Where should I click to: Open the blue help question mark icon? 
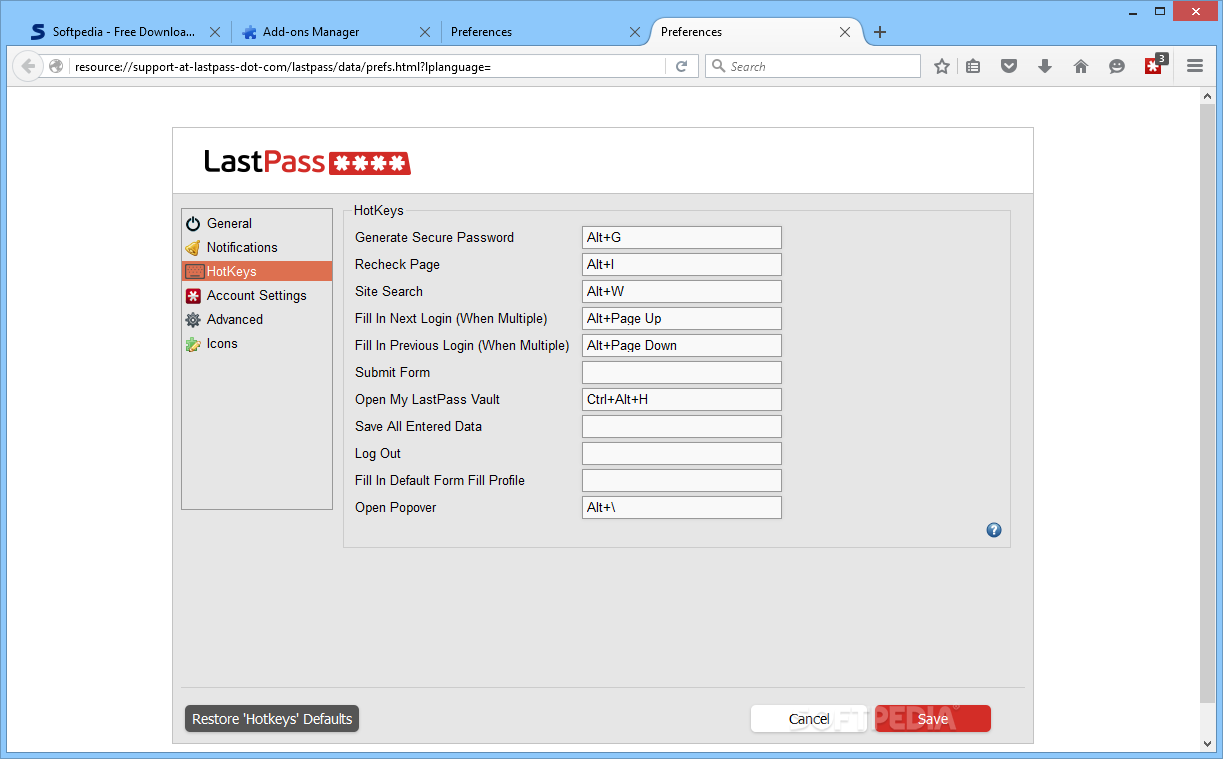(994, 530)
